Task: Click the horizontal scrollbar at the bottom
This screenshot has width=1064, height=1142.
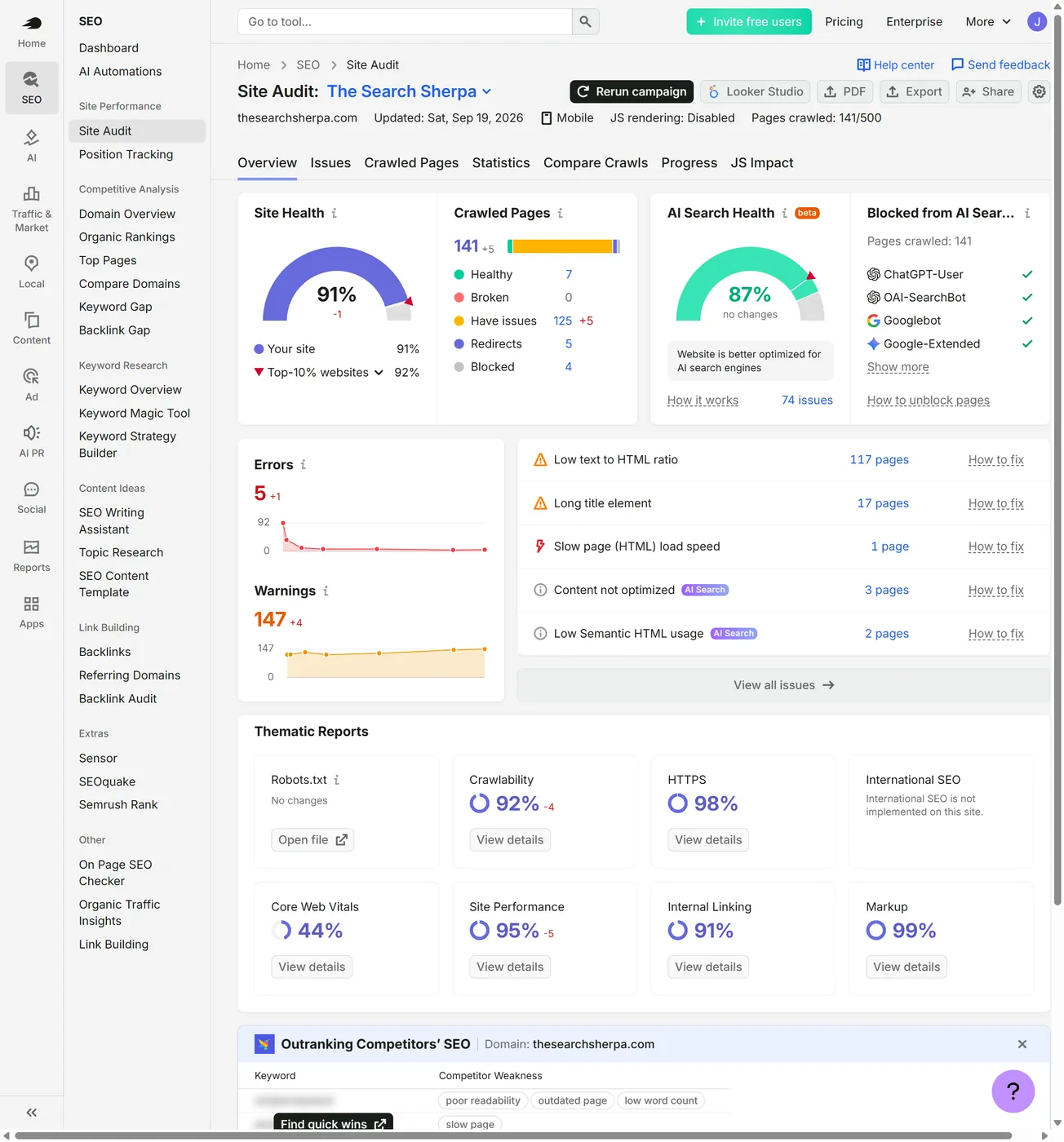Action: [x=513, y=1135]
